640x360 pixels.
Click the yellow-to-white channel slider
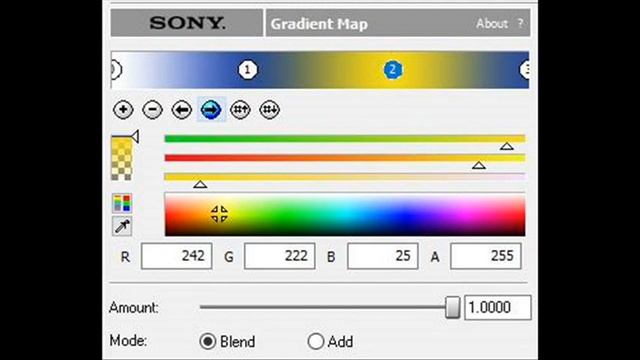[x=345, y=177]
